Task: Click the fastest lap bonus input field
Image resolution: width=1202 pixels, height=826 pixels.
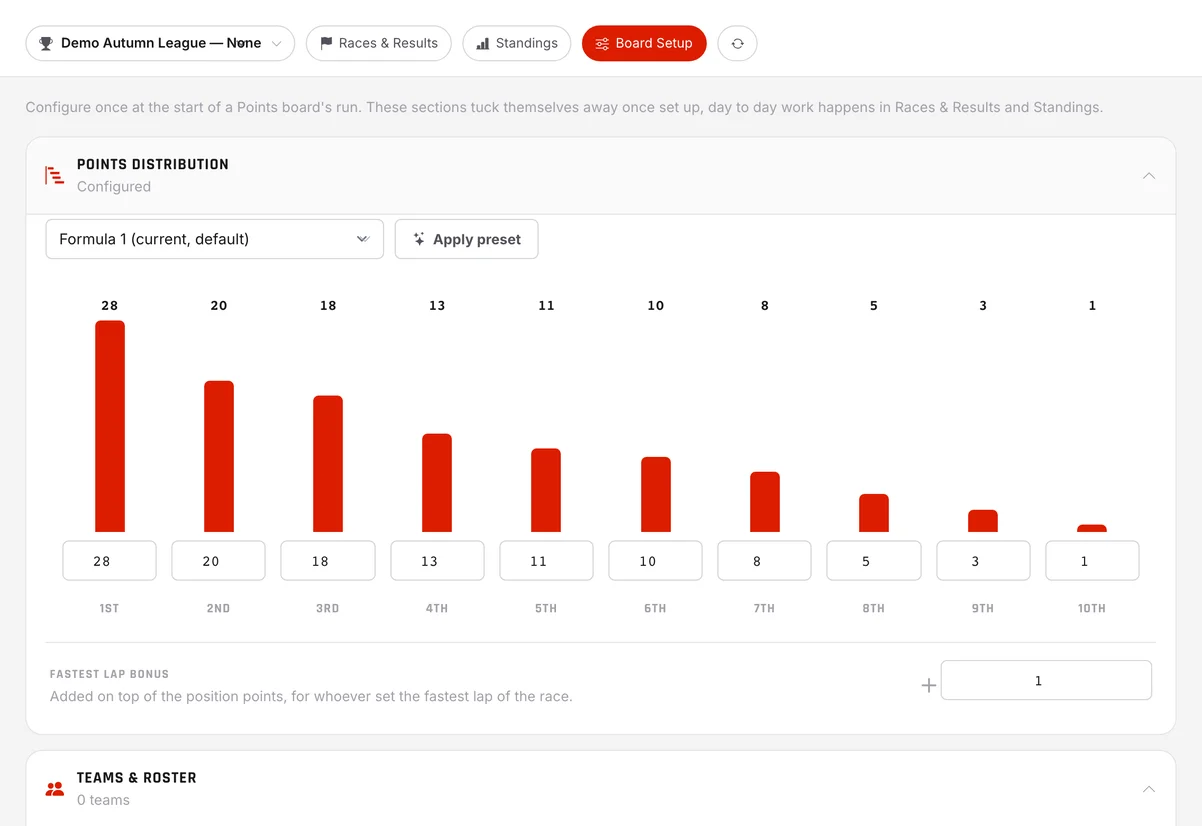Action: tap(1046, 680)
